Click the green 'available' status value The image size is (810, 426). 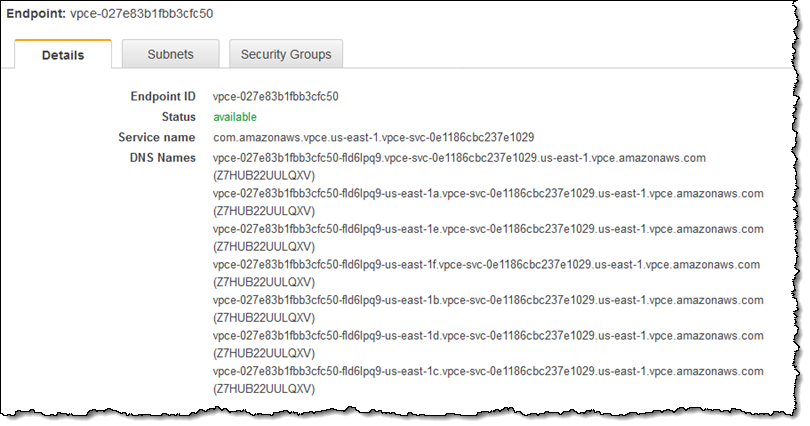point(235,117)
